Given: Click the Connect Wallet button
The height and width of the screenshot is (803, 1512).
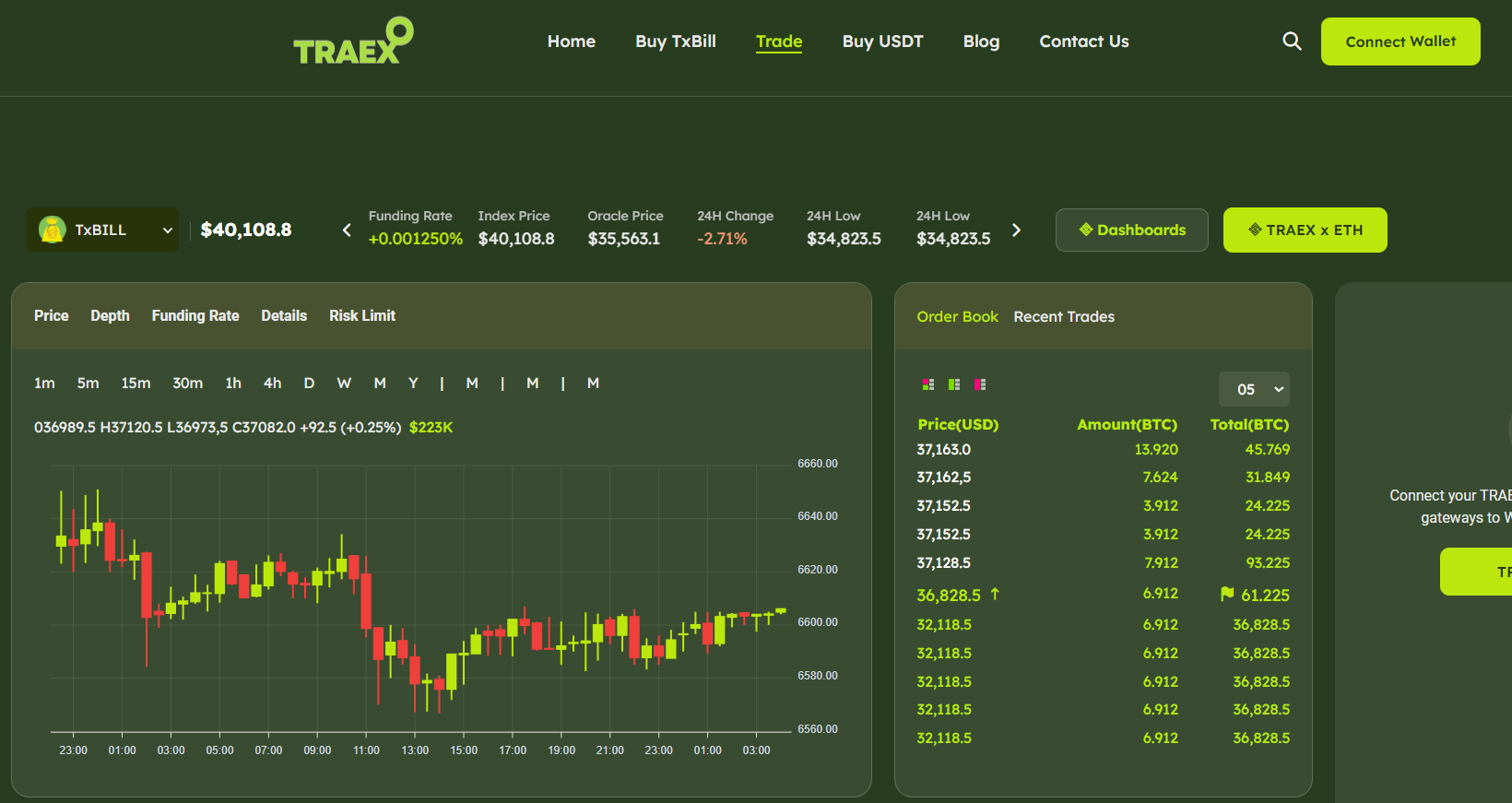Looking at the screenshot, I should click(x=1400, y=41).
